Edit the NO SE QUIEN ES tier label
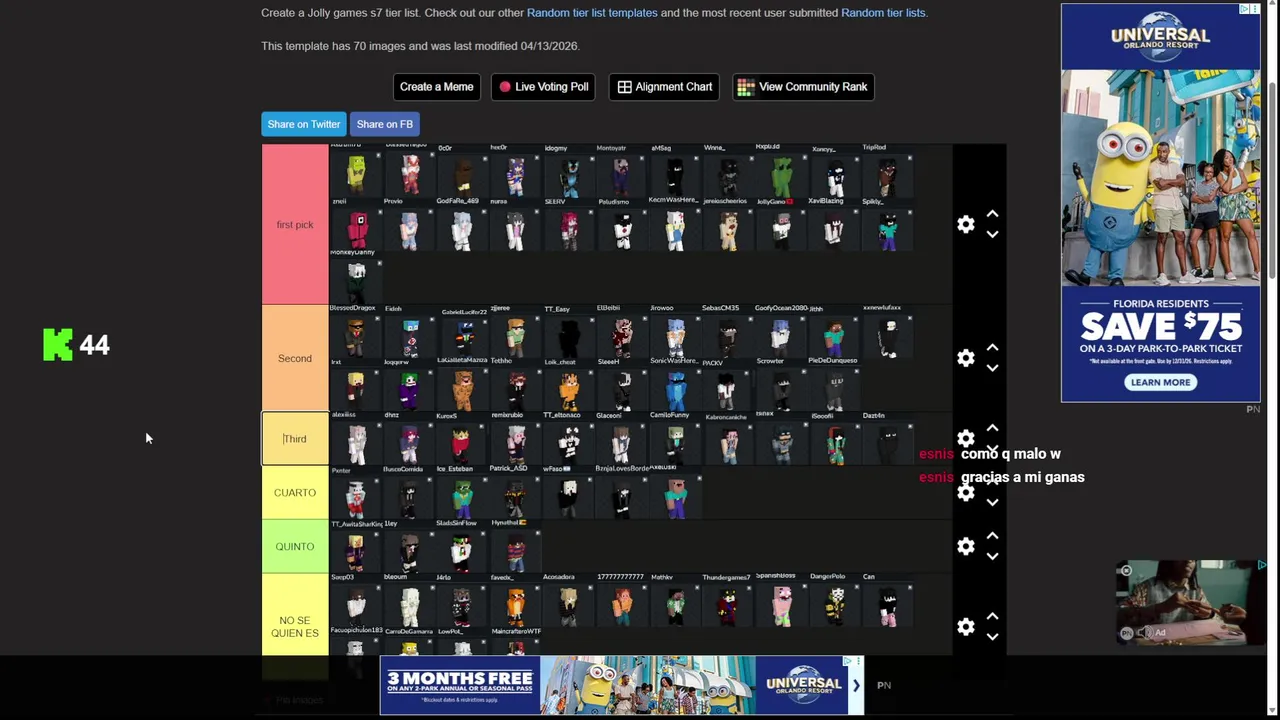Viewport: 1280px width, 720px height. tap(295, 627)
